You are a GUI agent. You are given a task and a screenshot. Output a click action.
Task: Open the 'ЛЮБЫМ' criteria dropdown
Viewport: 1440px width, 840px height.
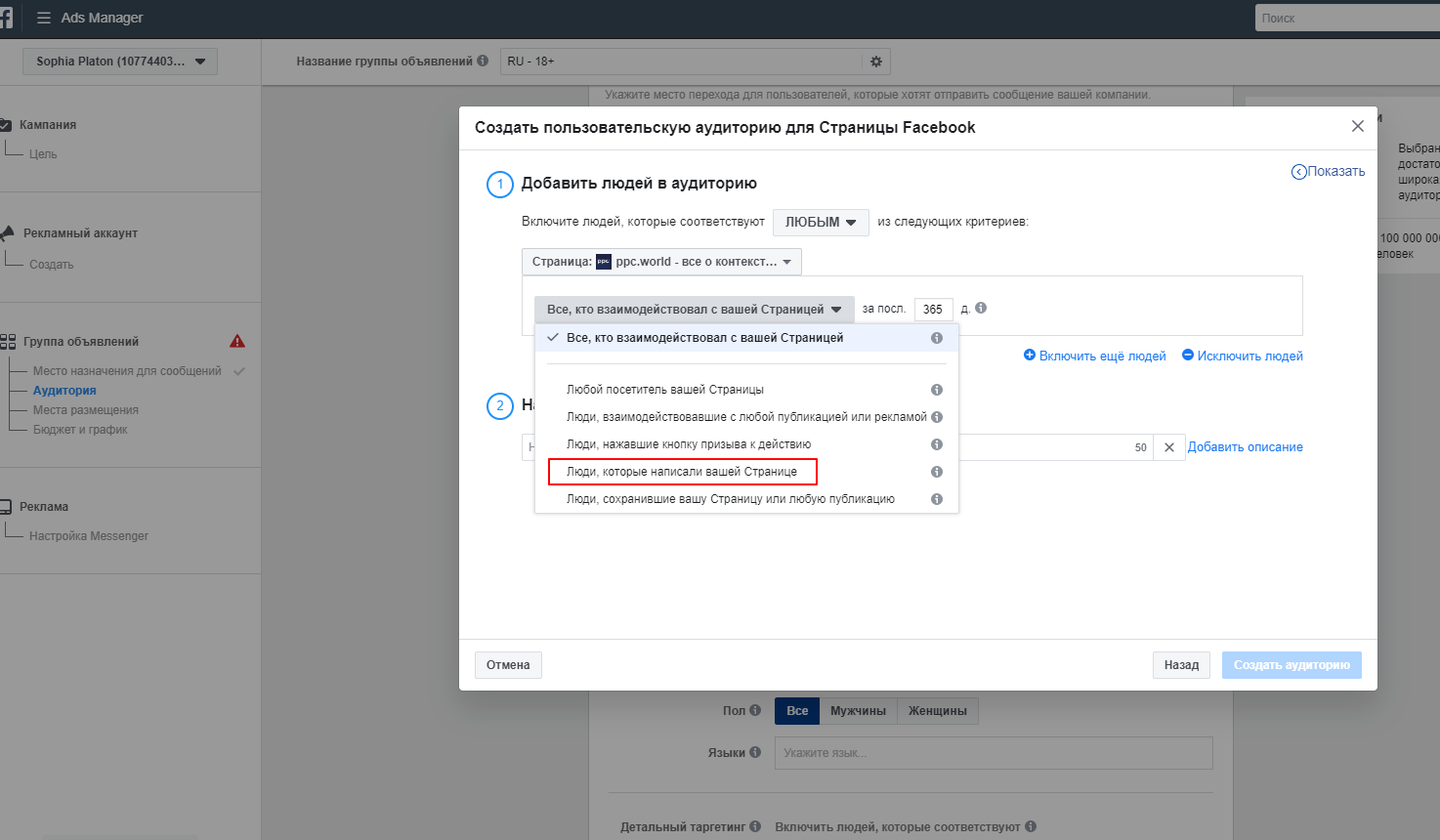click(x=821, y=223)
